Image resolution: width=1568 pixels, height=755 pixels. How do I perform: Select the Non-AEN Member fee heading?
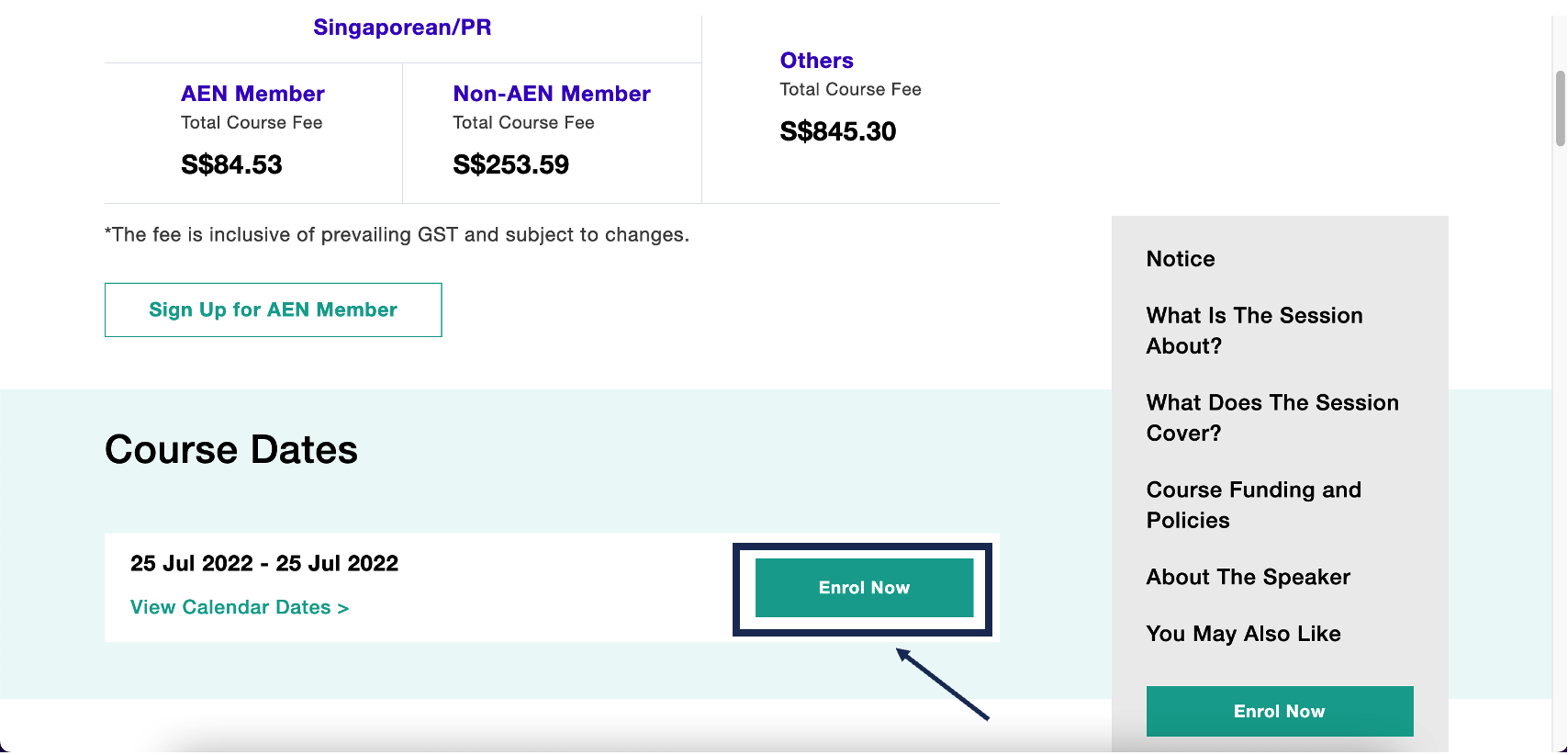click(552, 94)
